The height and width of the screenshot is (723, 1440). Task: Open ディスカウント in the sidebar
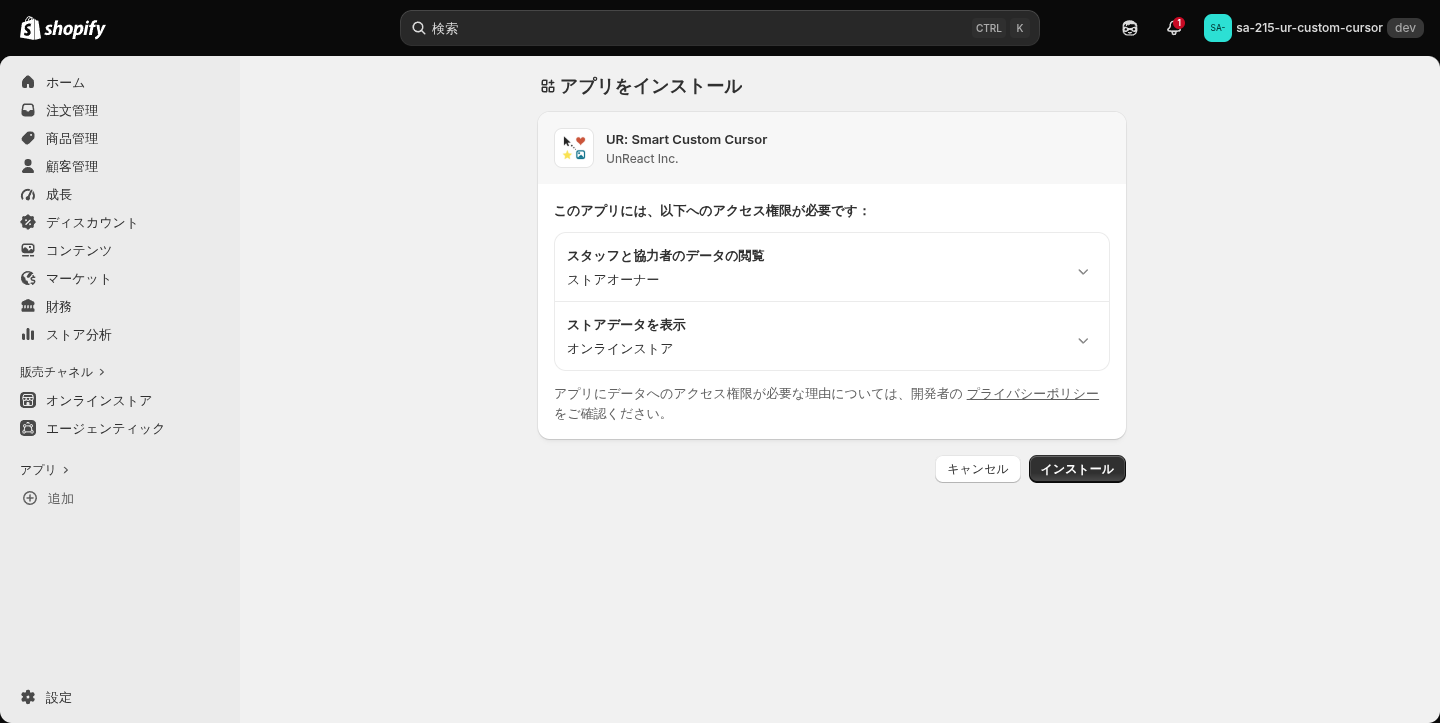120,222
